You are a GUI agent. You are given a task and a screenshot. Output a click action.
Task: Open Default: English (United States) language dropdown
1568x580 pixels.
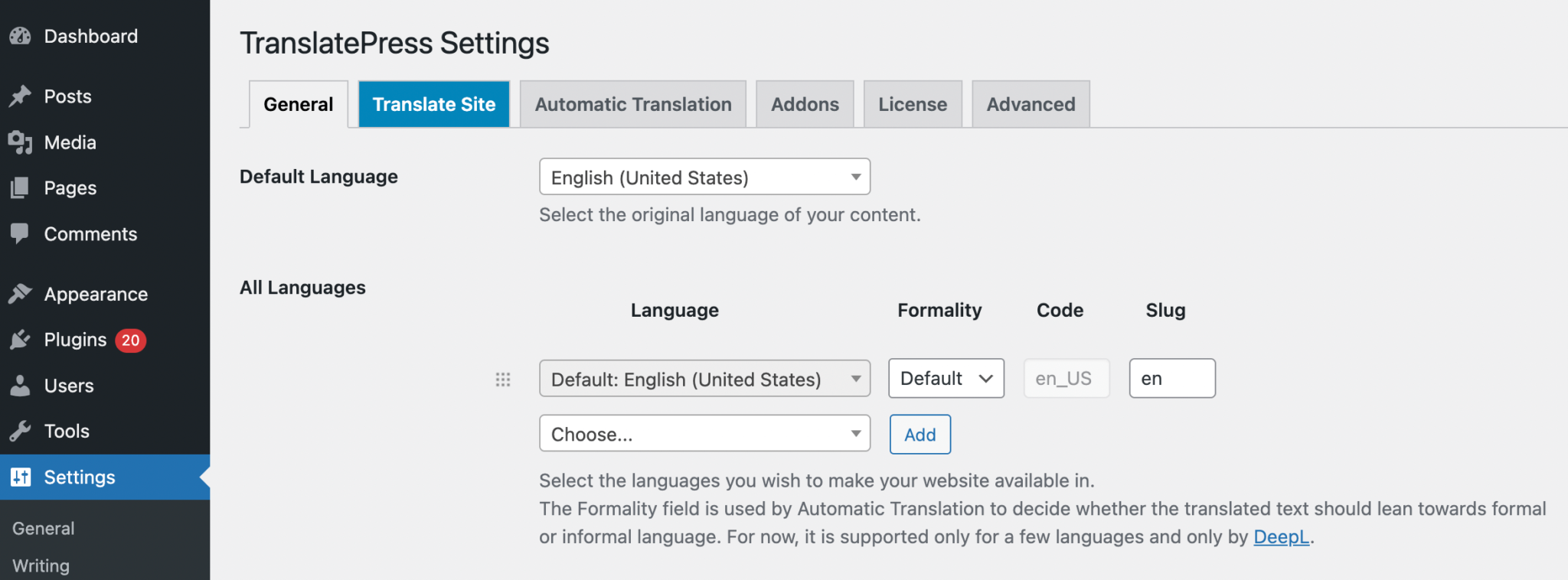tap(705, 379)
